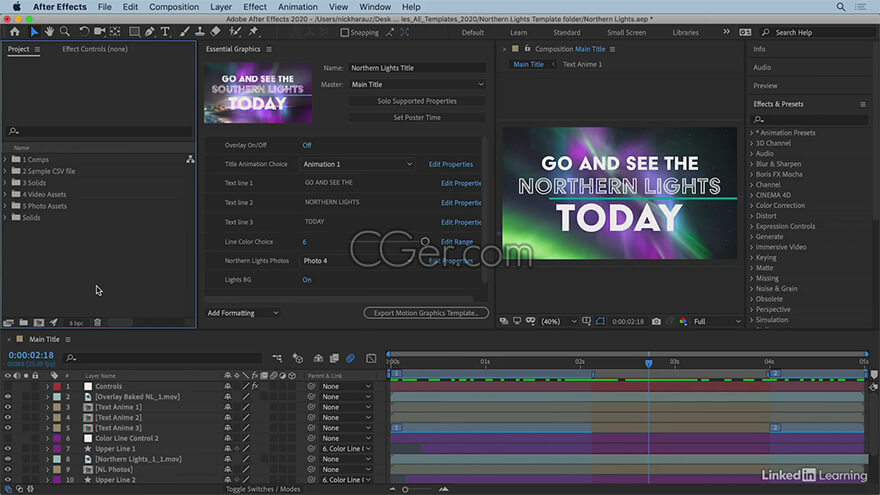This screenshot has height=495, width=880.
Task: Click the Search Help field
Action: coord(817,33)
